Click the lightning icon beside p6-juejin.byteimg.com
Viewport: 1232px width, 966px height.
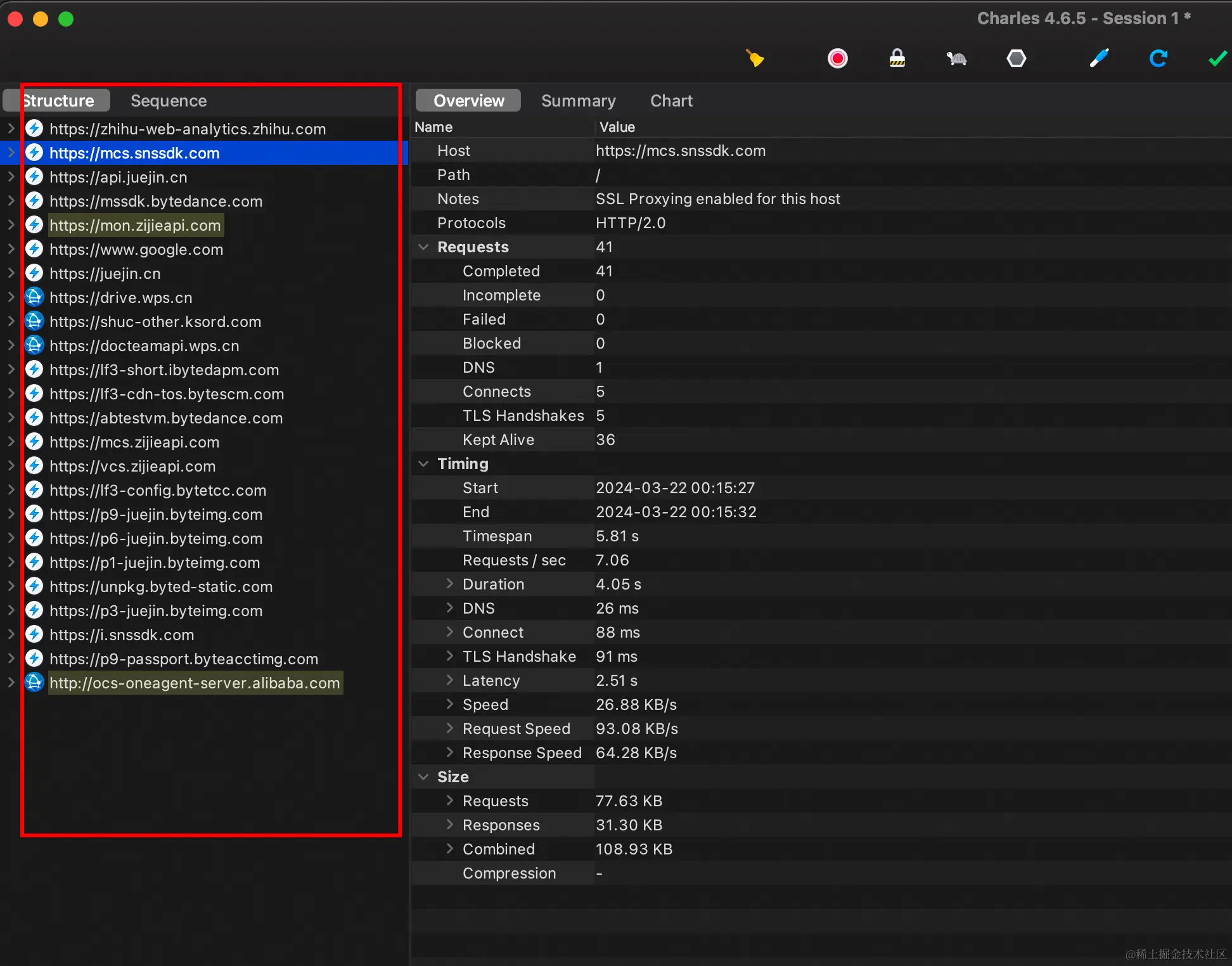point(34,538)
